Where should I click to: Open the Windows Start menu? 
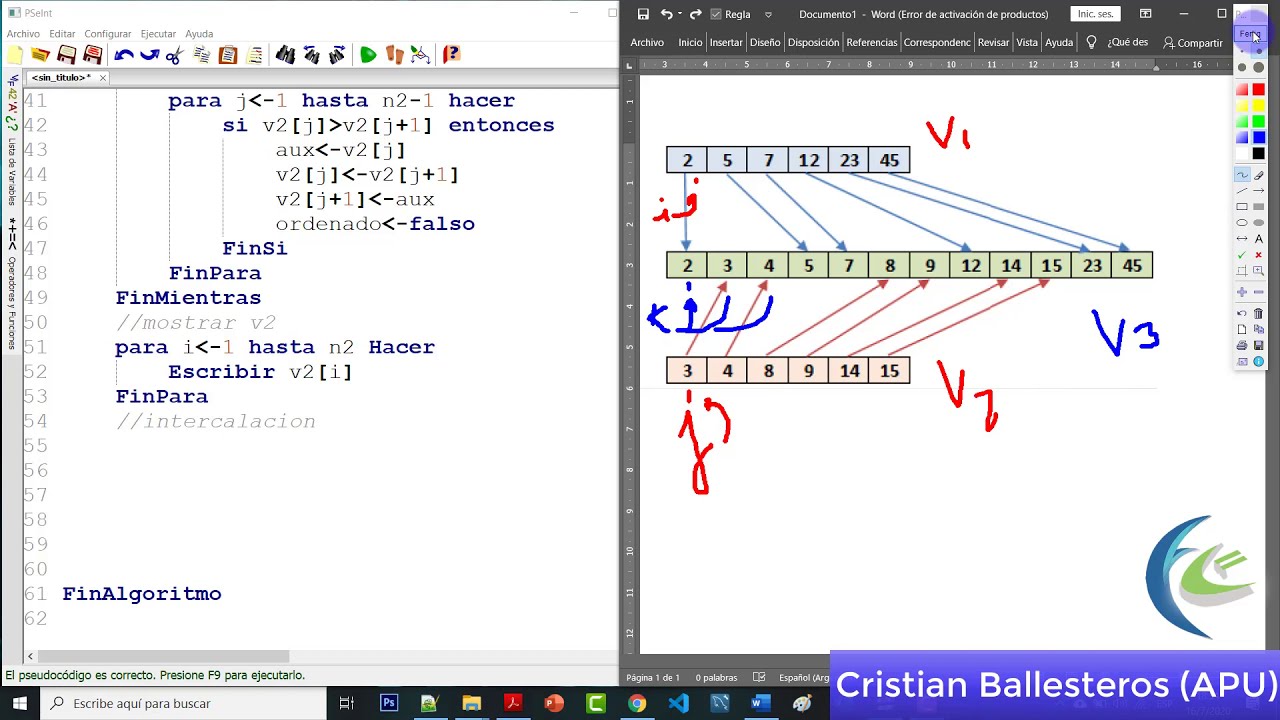coord(20,703)
